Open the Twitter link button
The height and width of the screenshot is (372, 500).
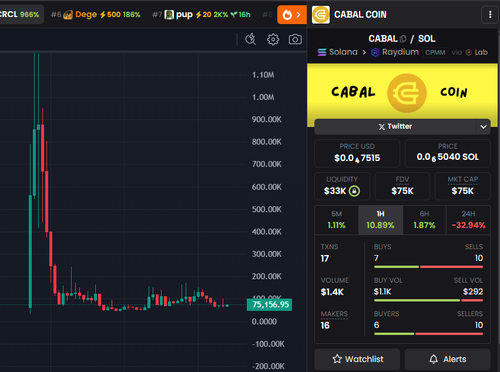tap(396, 127)
